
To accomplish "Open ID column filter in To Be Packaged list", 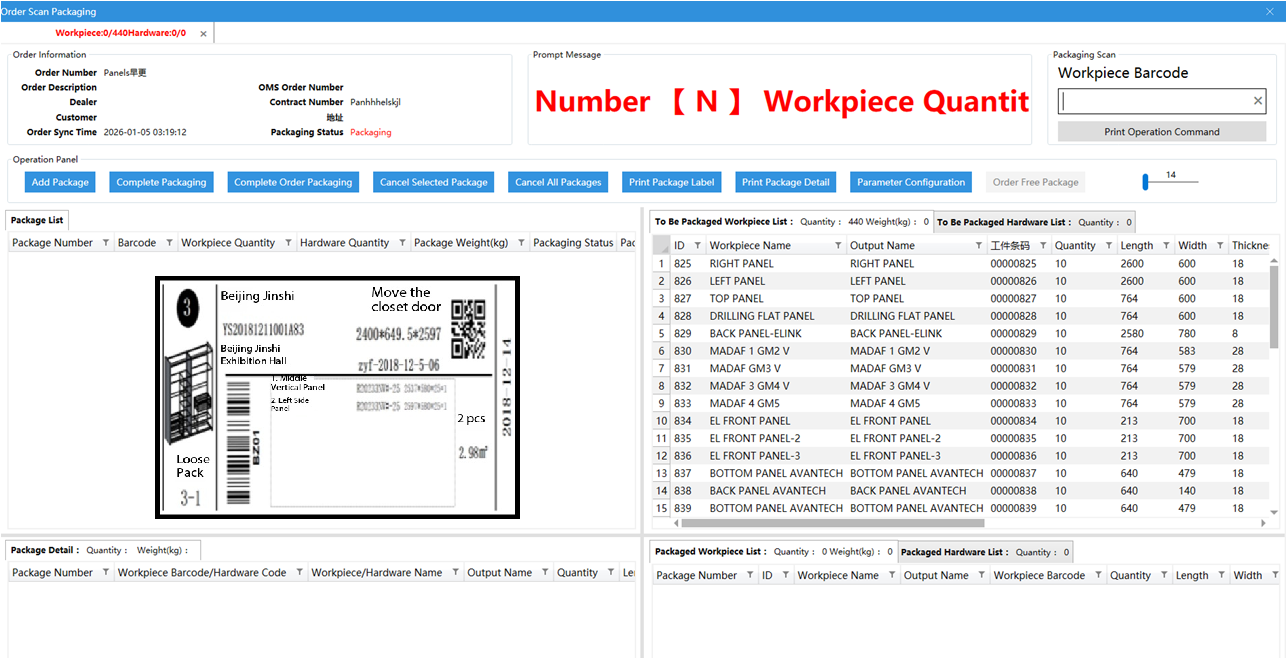I will (697, 246).
